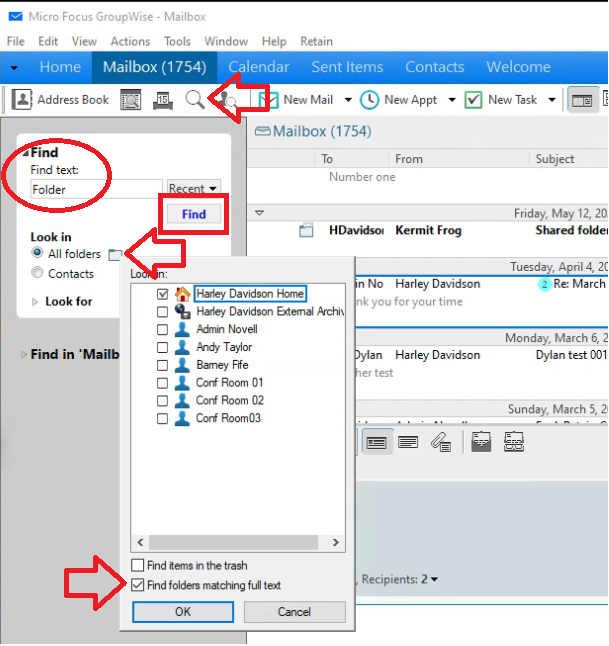Expand the Find in 'Mailbox' section
The width and height of the screenshot is (609, 646).
click(x=24, y=354)
